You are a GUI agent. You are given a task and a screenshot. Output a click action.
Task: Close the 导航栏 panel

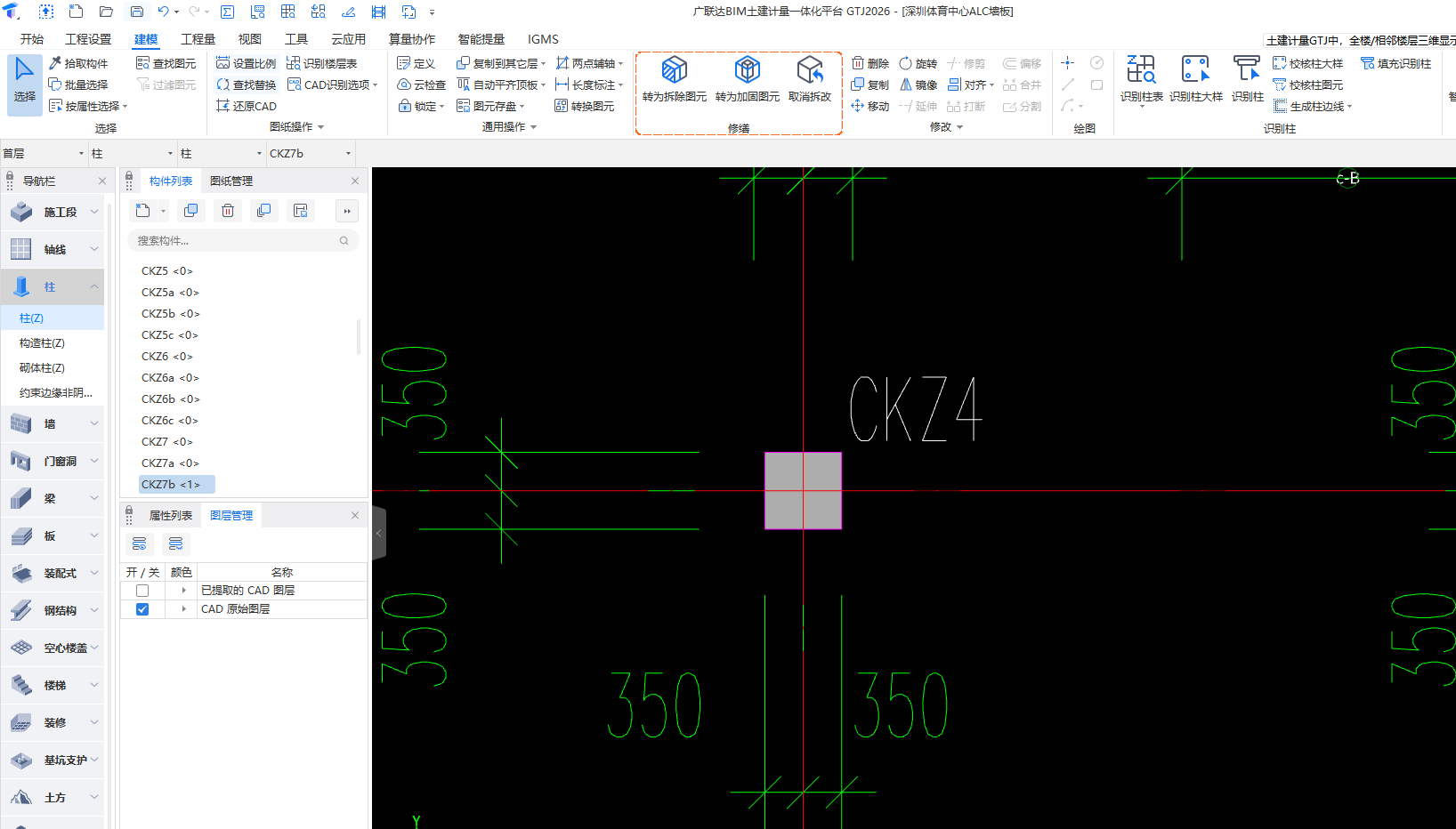pyautogui.click(x=102, y=181)
